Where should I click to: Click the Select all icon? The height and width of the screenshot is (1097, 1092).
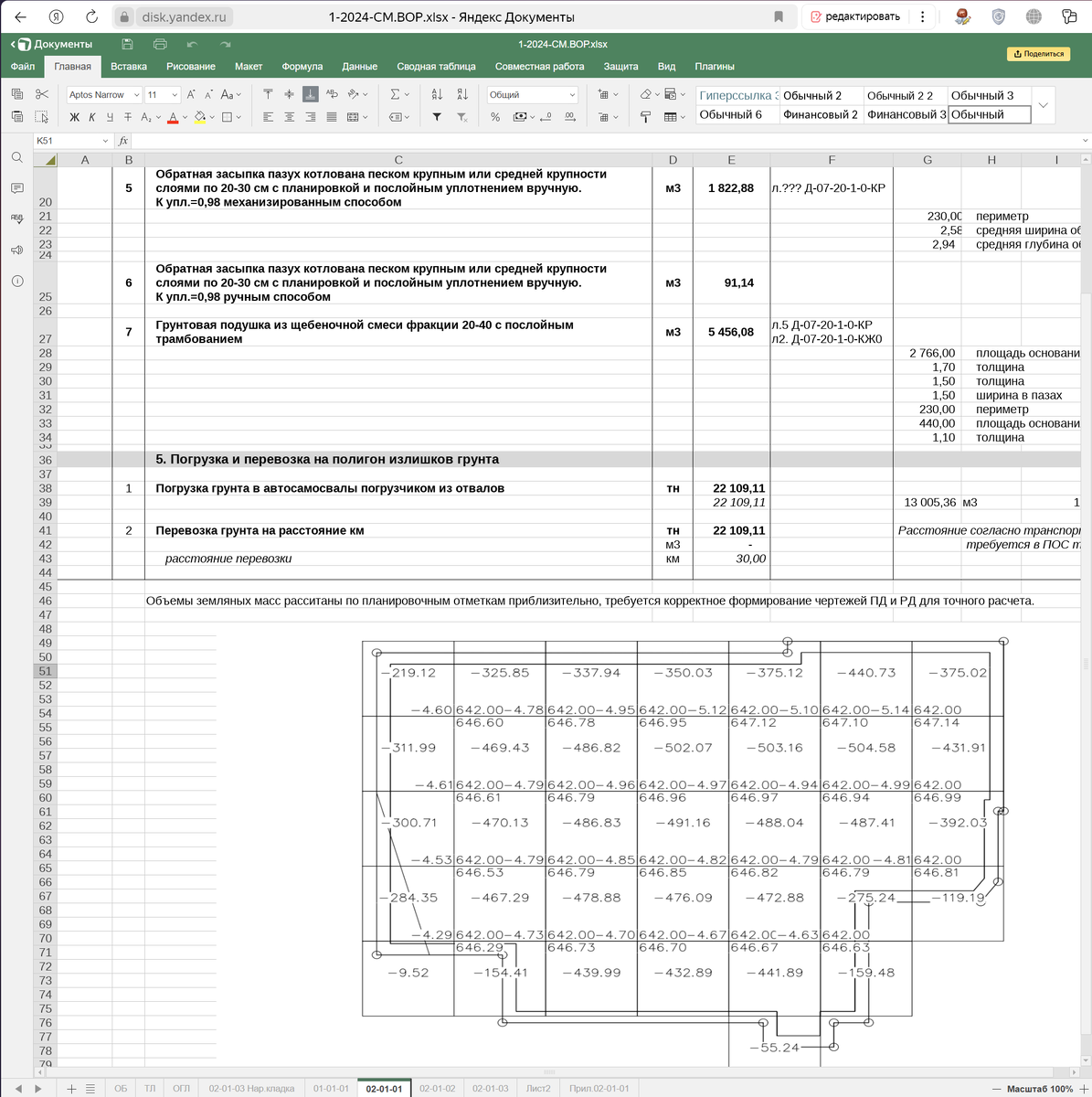click(x=42, y=116)
